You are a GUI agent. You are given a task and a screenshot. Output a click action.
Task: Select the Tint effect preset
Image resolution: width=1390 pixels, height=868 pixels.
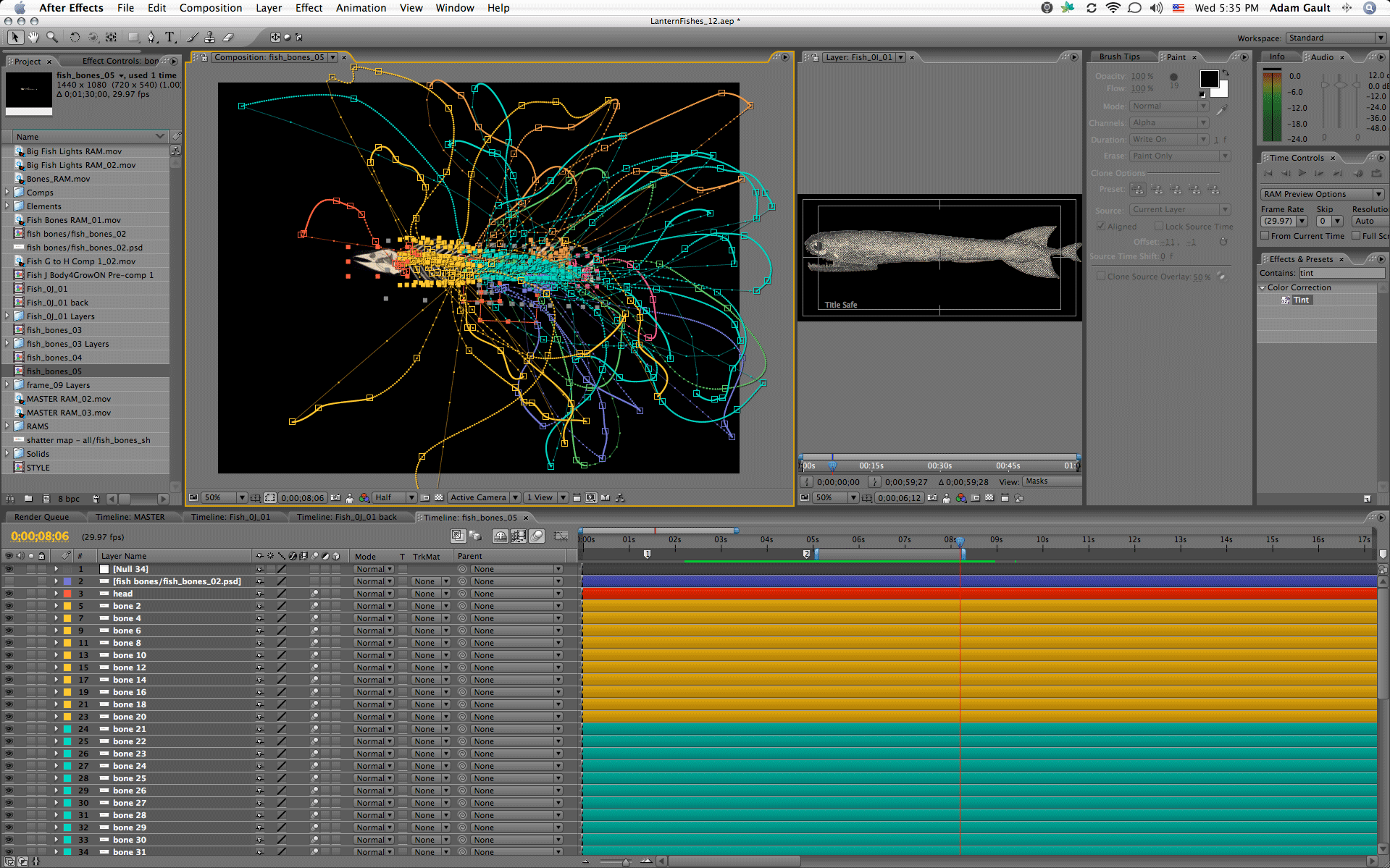[1301, 300]
